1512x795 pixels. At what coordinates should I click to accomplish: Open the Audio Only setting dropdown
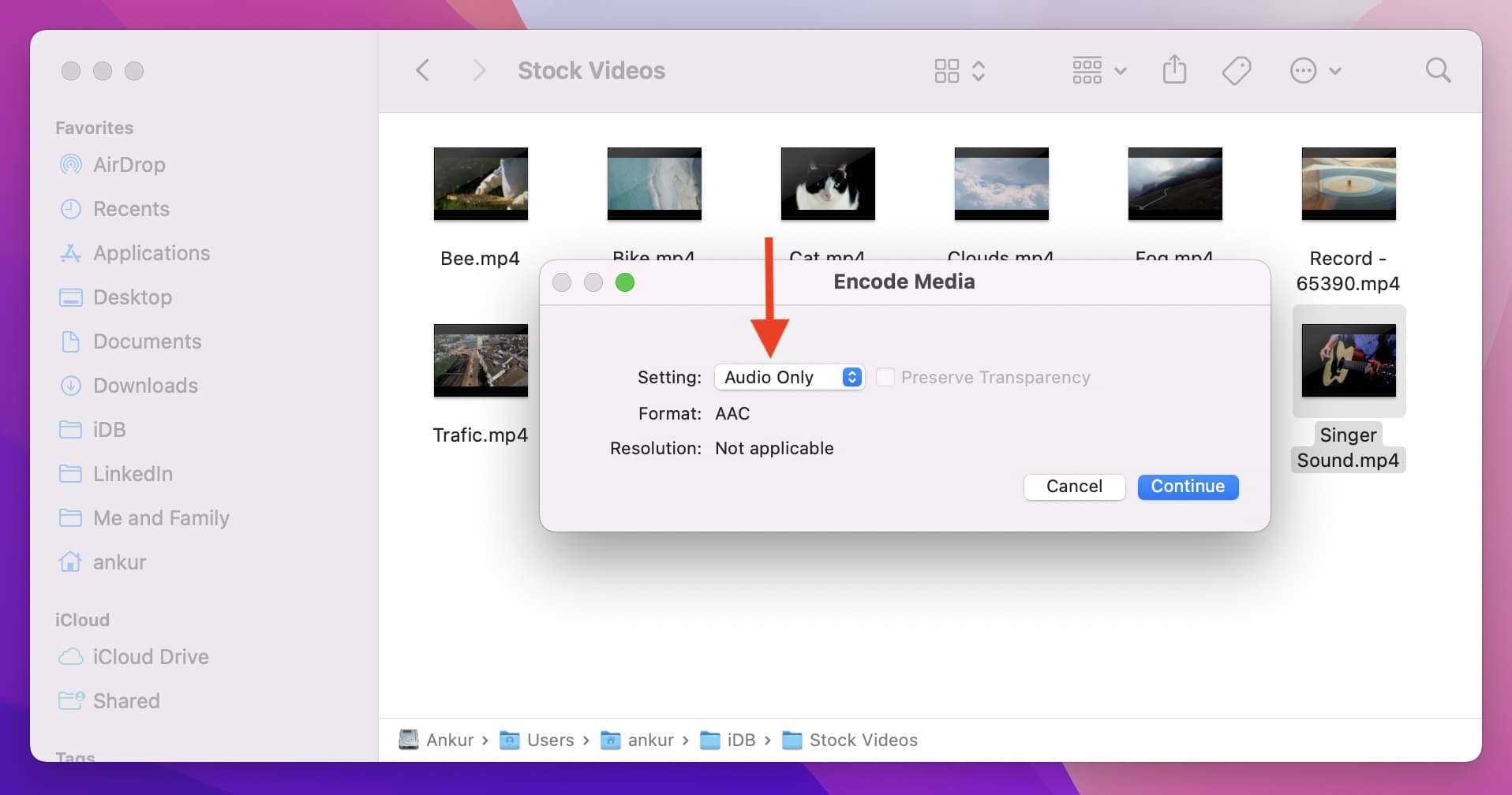coord(788,377)
